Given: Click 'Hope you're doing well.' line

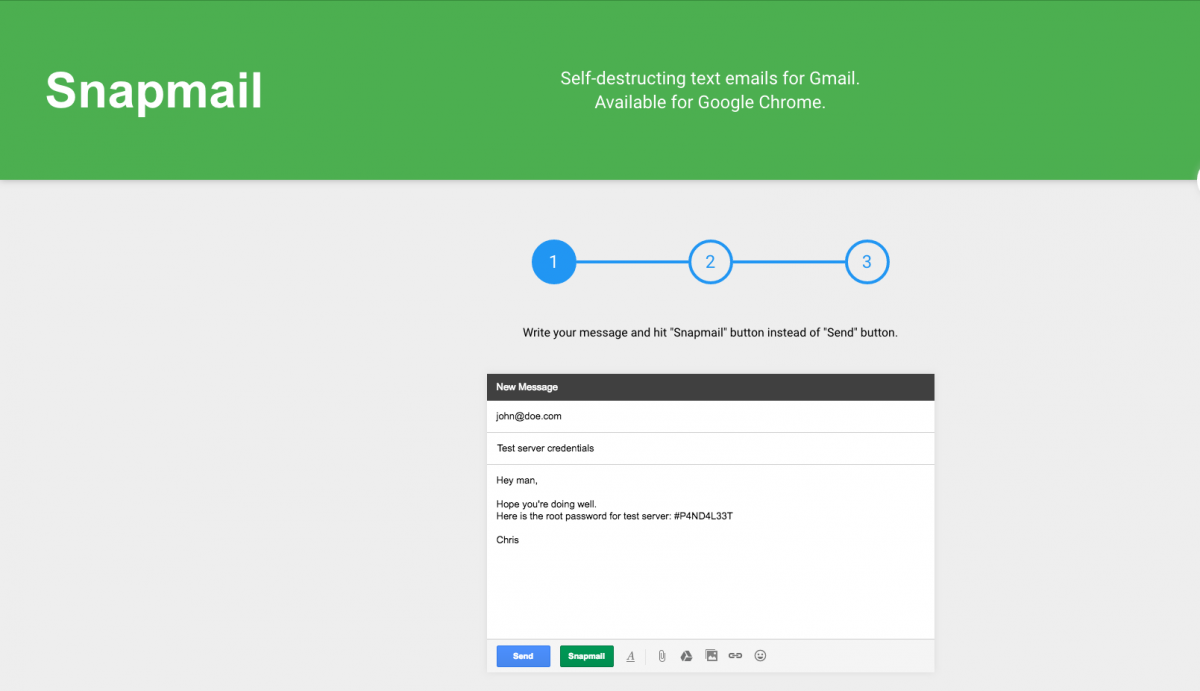Looking at the screenshot, I should click(546, 504).
